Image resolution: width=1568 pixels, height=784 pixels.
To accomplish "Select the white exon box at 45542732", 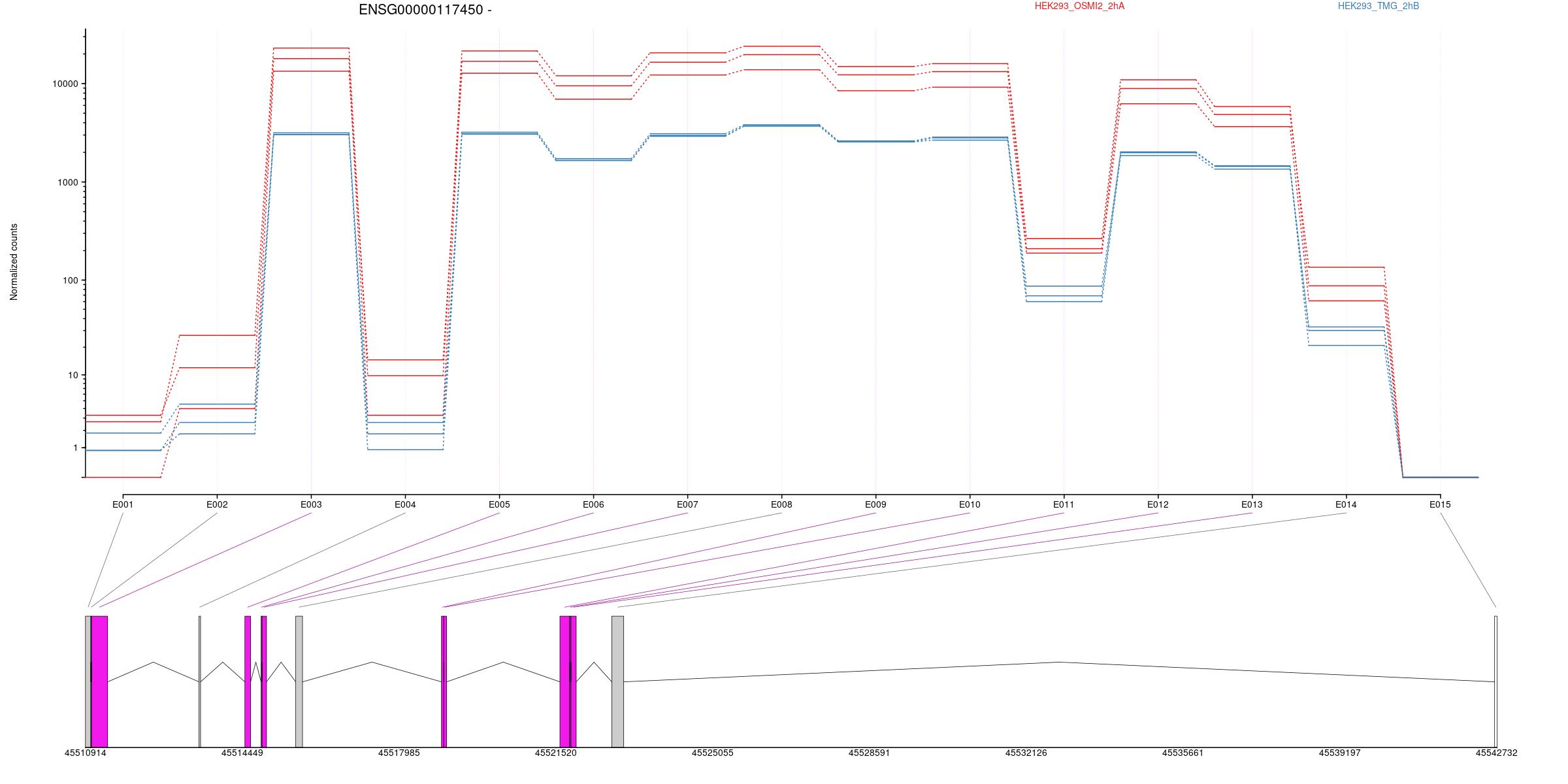I will (1495, 681).
